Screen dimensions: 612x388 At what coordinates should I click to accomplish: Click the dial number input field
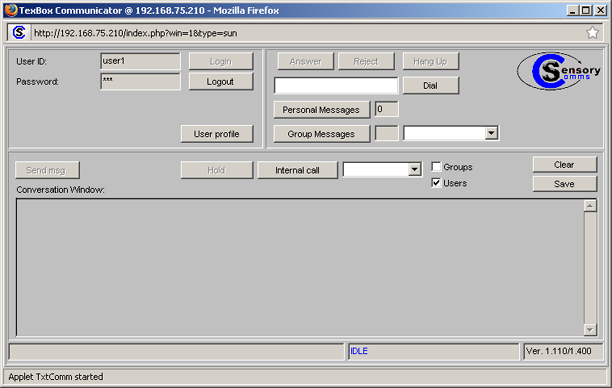[x=336, y=85]
